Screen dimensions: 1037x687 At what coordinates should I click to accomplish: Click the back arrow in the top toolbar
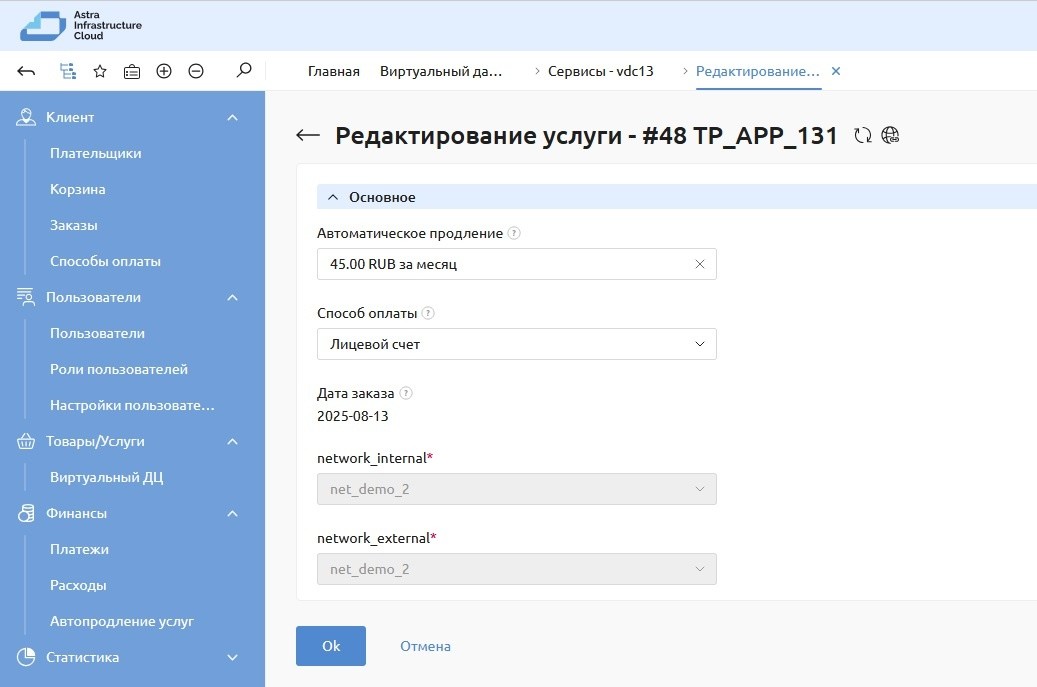(27, 71)
